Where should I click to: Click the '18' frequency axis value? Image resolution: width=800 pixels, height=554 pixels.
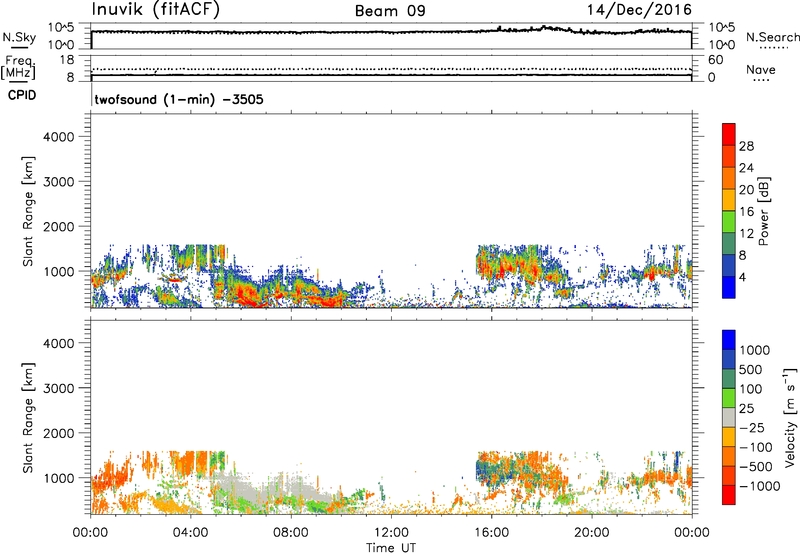pyautogui.click(x=67, y=60)
